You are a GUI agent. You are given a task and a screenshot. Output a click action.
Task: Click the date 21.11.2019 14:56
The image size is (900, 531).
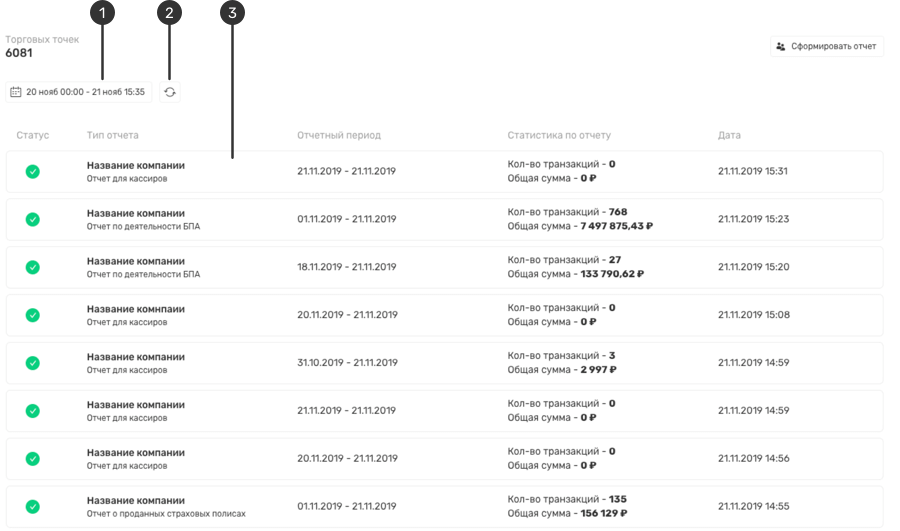coord(754,459)
